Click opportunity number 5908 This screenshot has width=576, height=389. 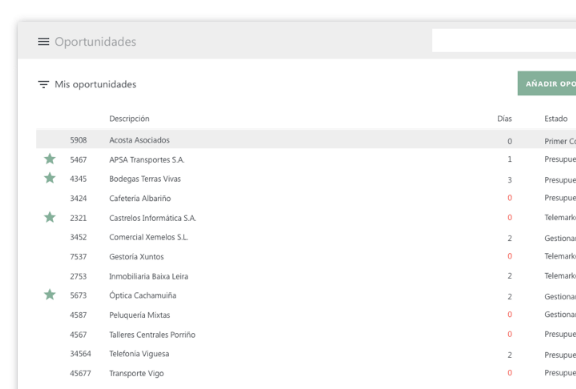tap(78, 140)
